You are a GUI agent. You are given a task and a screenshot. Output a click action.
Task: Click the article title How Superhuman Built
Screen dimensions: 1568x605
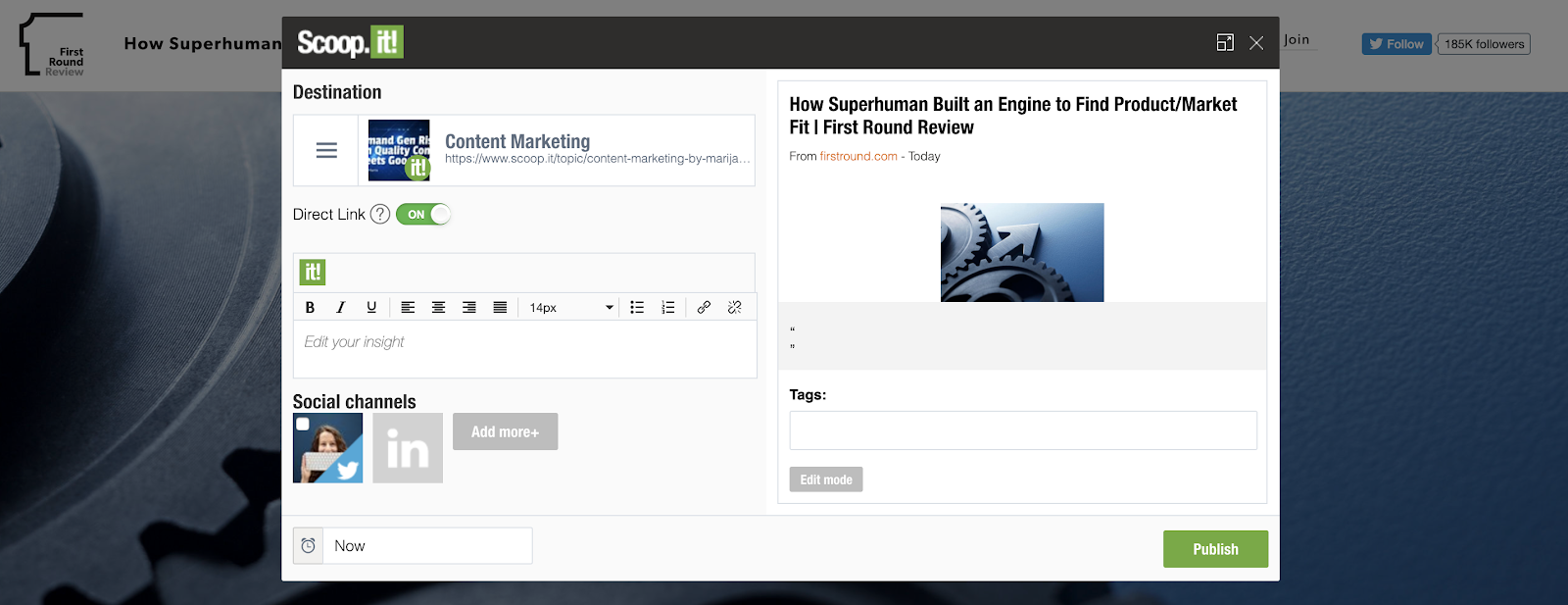(x=1013, y=116)
